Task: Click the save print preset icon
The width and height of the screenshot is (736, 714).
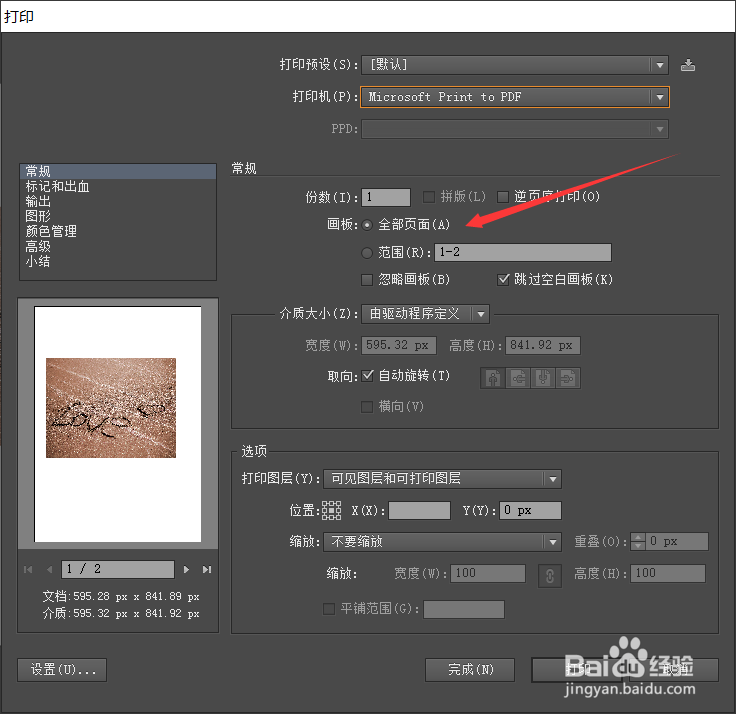Action: coord(688,65)
